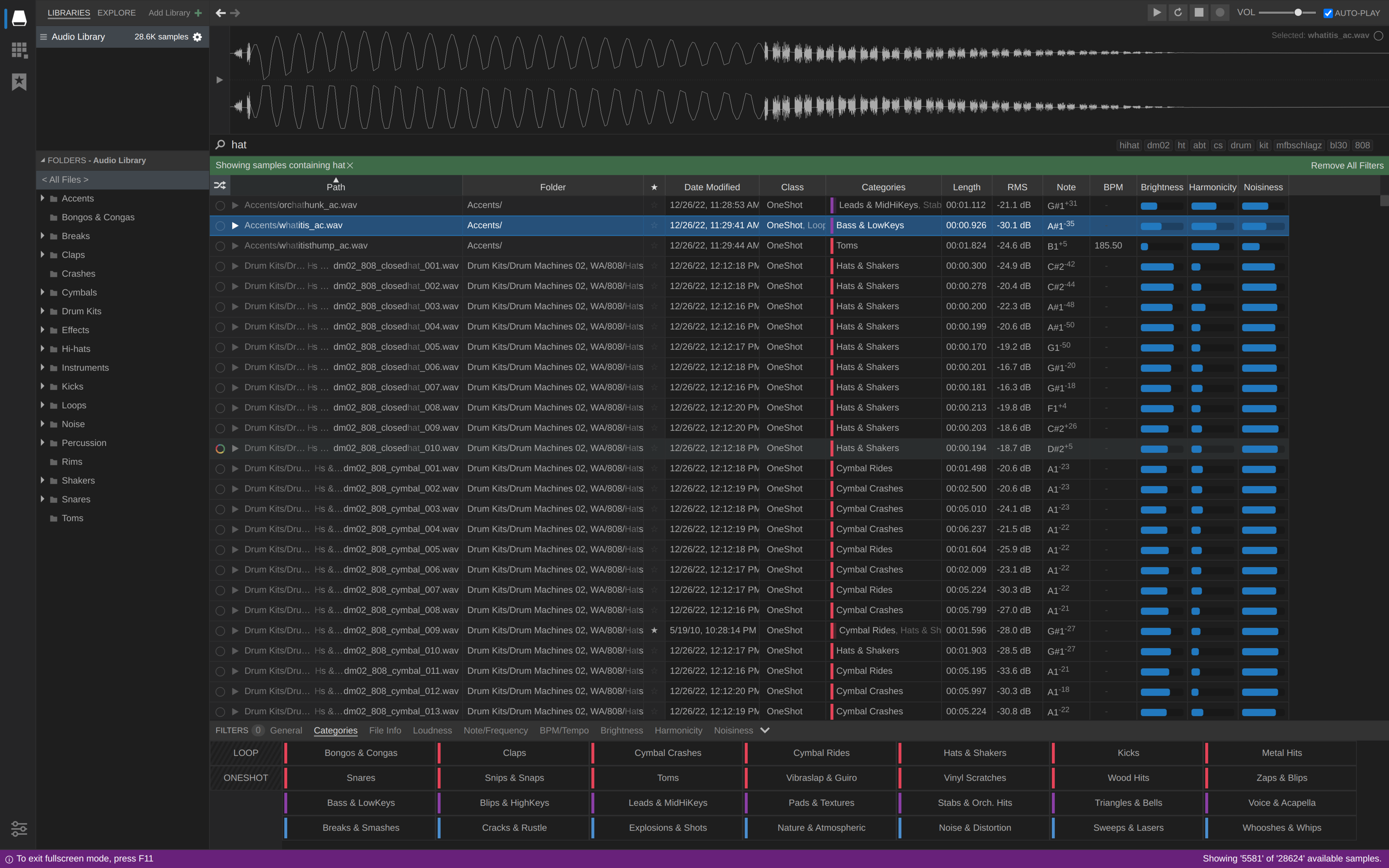This screenshot has width=1389, height=868.
Task: Open Audio Library gear settings
Action: click(x=198, y=37)
